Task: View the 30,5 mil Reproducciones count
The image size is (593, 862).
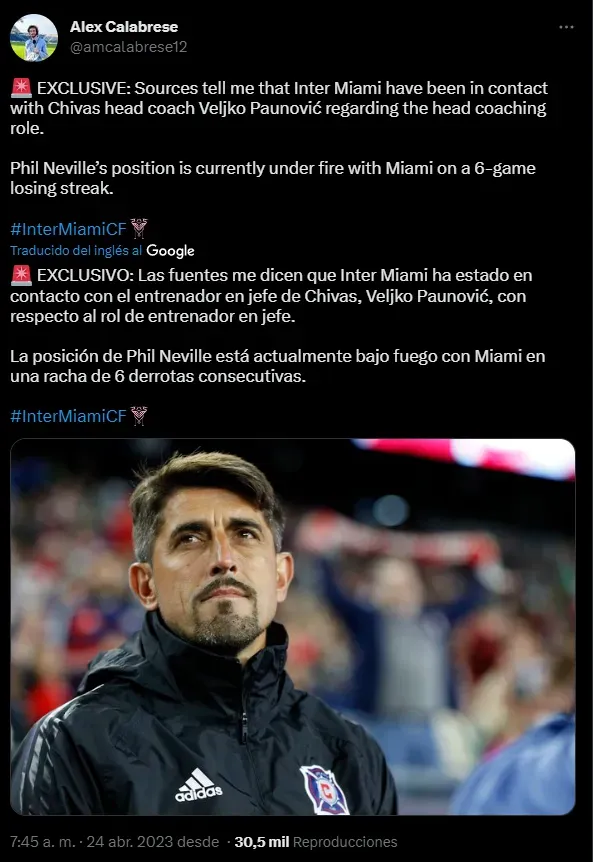Action: point(316,842)
